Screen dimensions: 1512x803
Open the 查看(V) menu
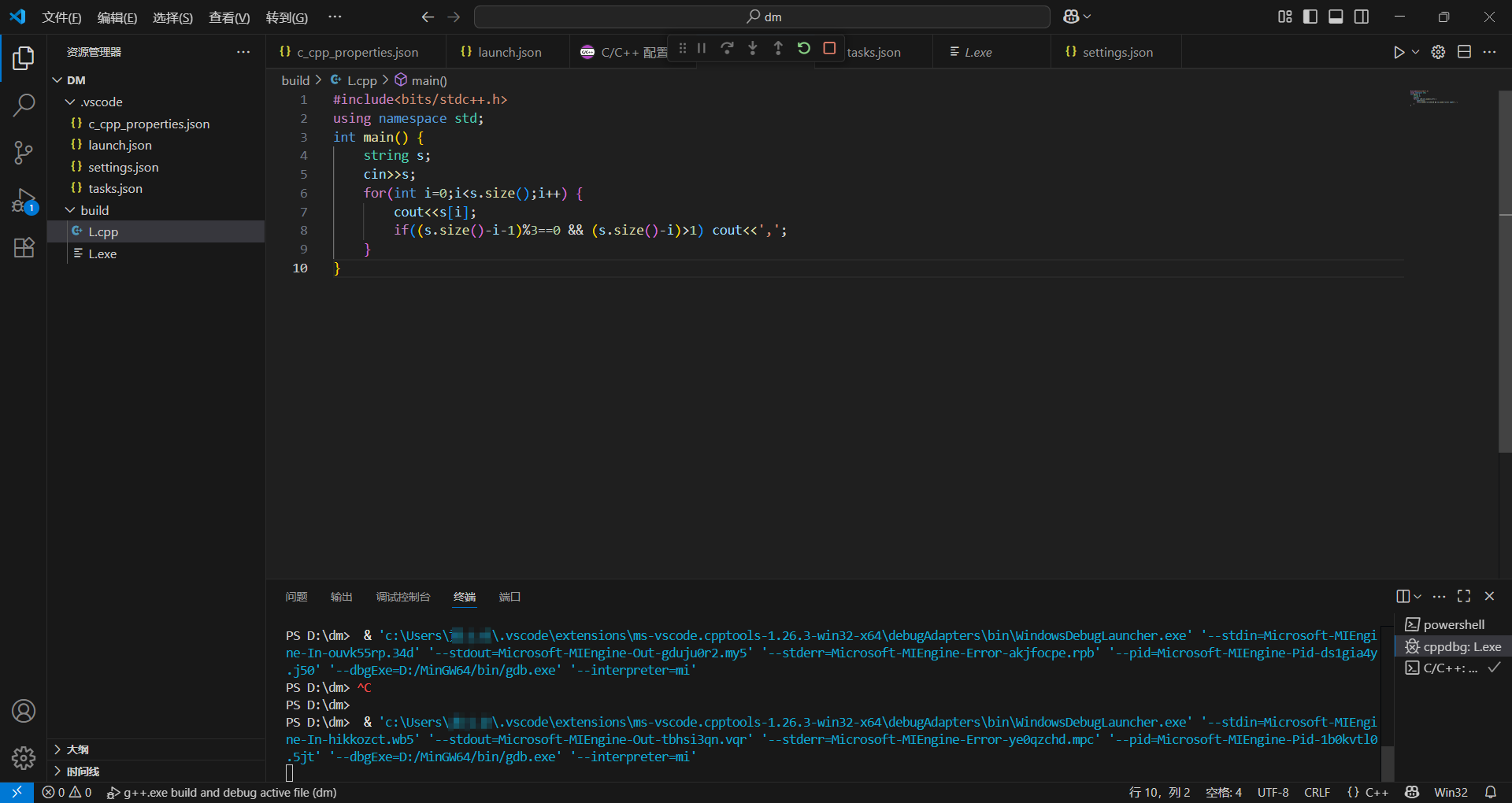[229, 17]
